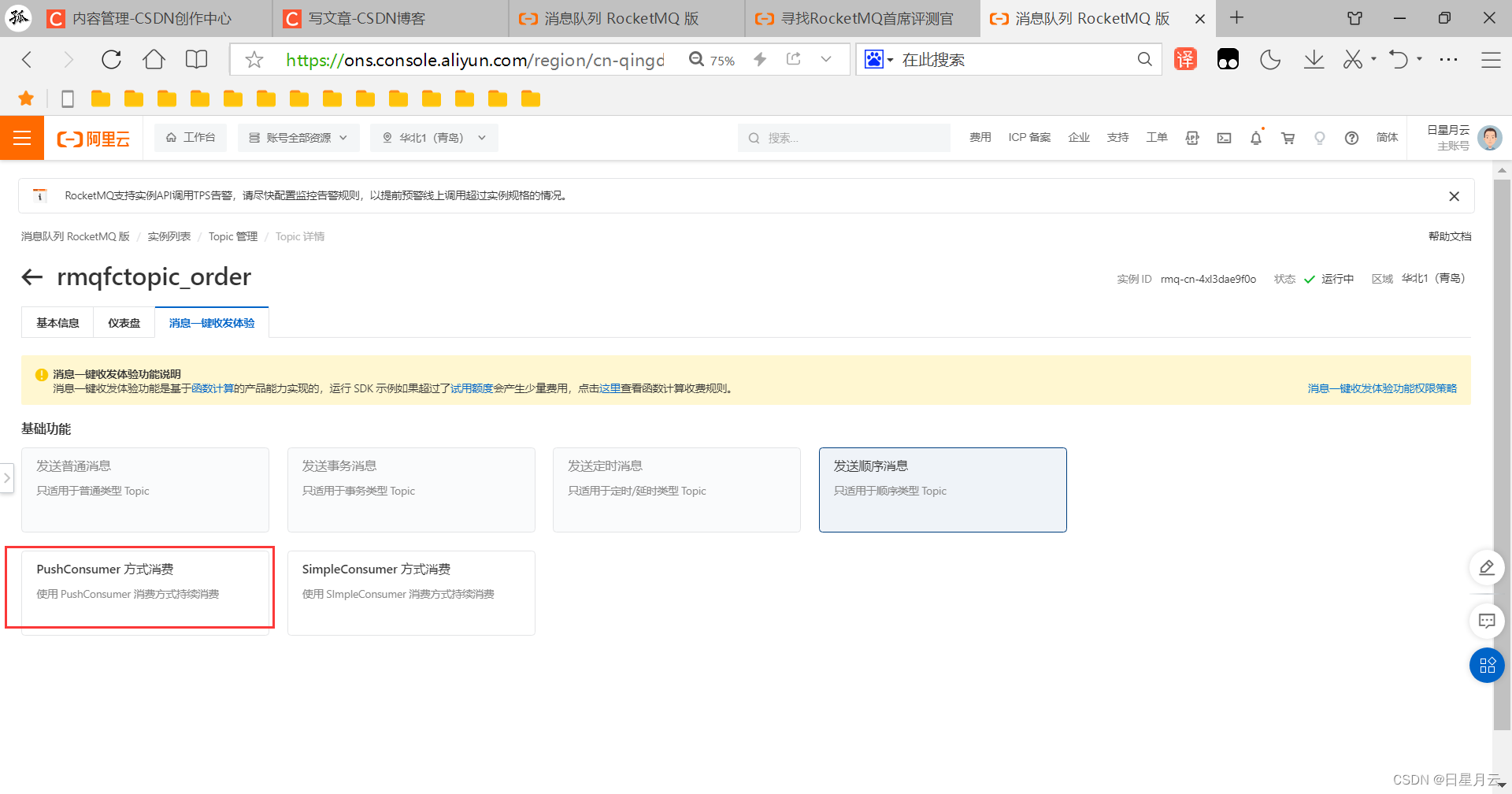Screen dimensions: 1512x794
Task: Open a new browser tab
Action: [1237, 18]
